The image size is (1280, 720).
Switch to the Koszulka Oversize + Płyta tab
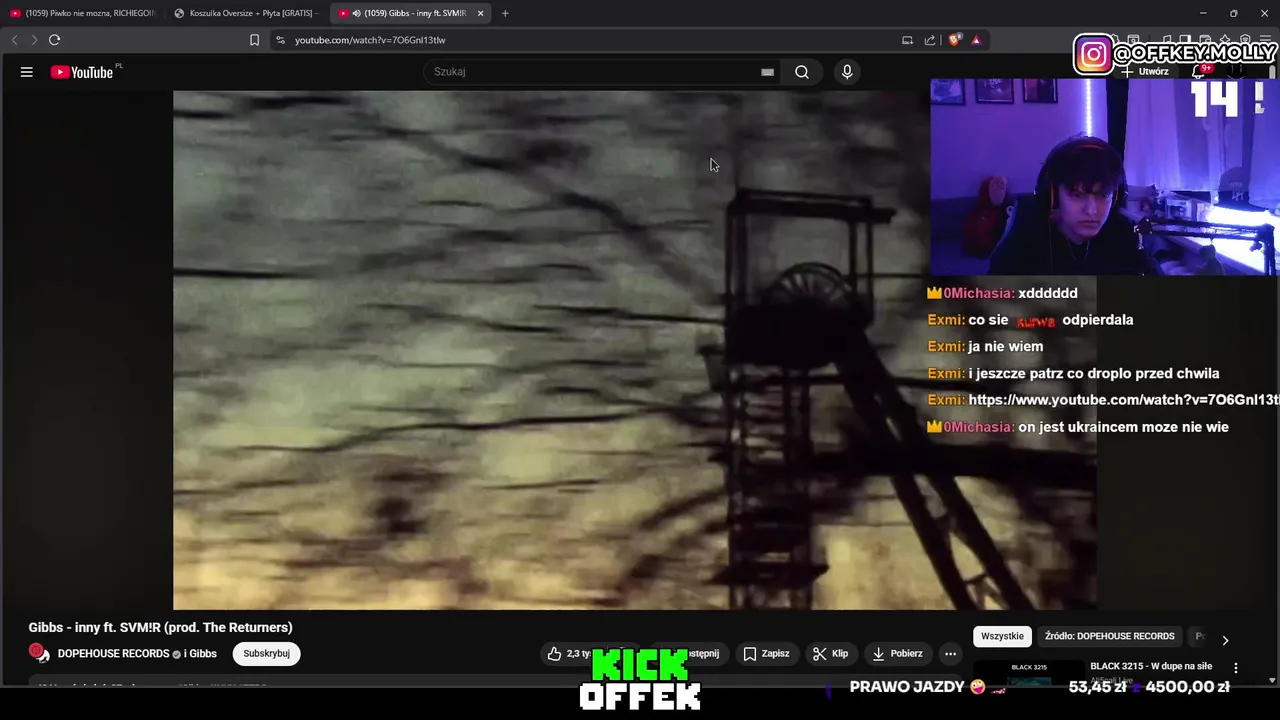[x=245, y=13]
